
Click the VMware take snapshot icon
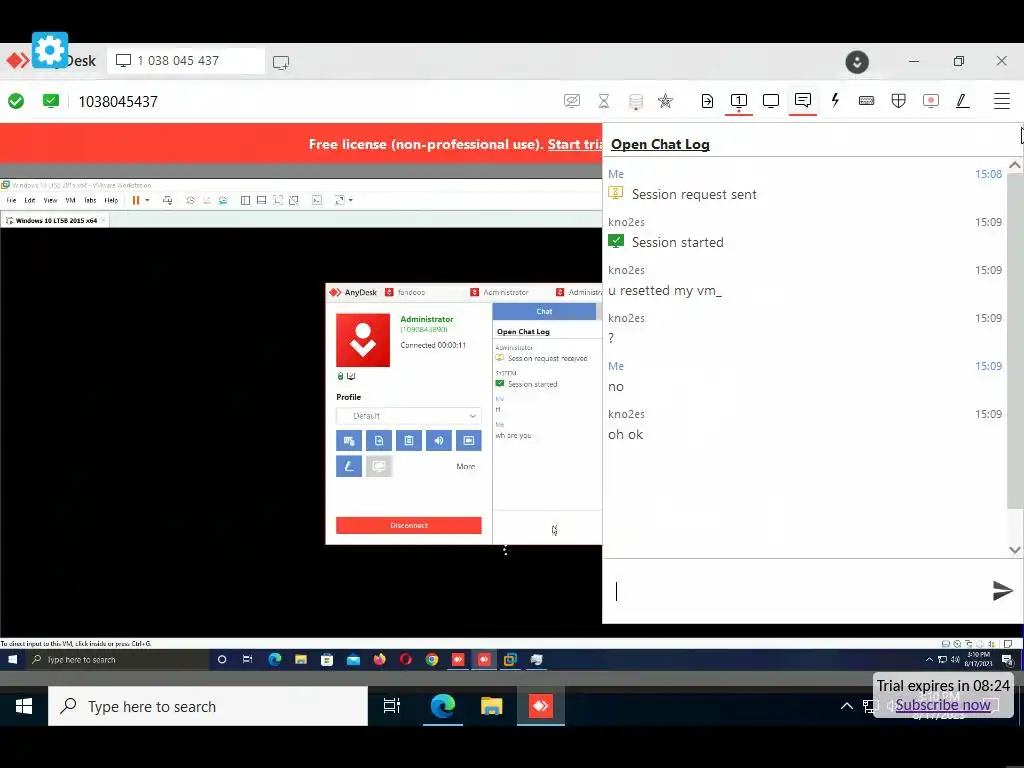(190, 200)
